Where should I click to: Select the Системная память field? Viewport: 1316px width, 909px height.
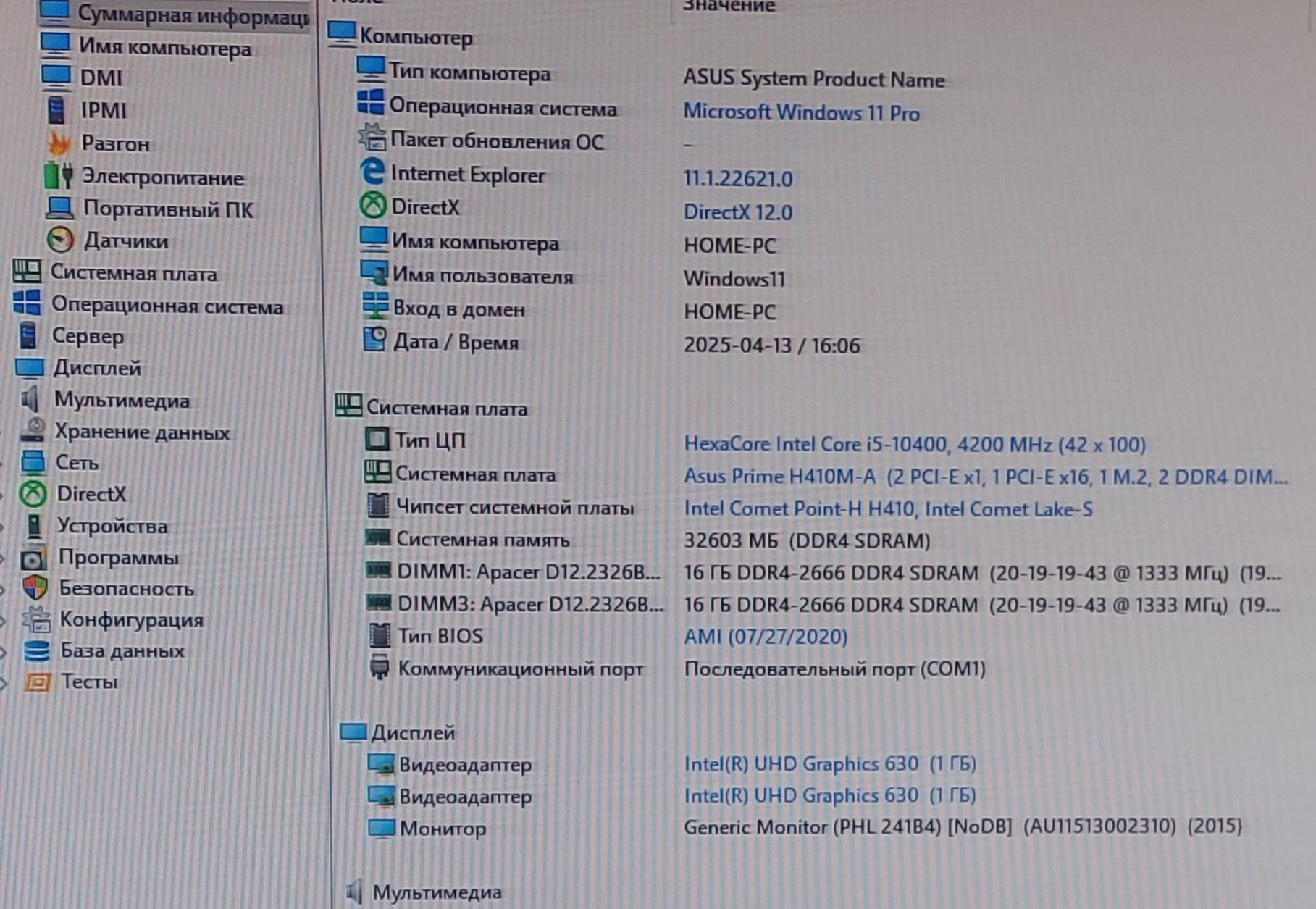[466, 540]
